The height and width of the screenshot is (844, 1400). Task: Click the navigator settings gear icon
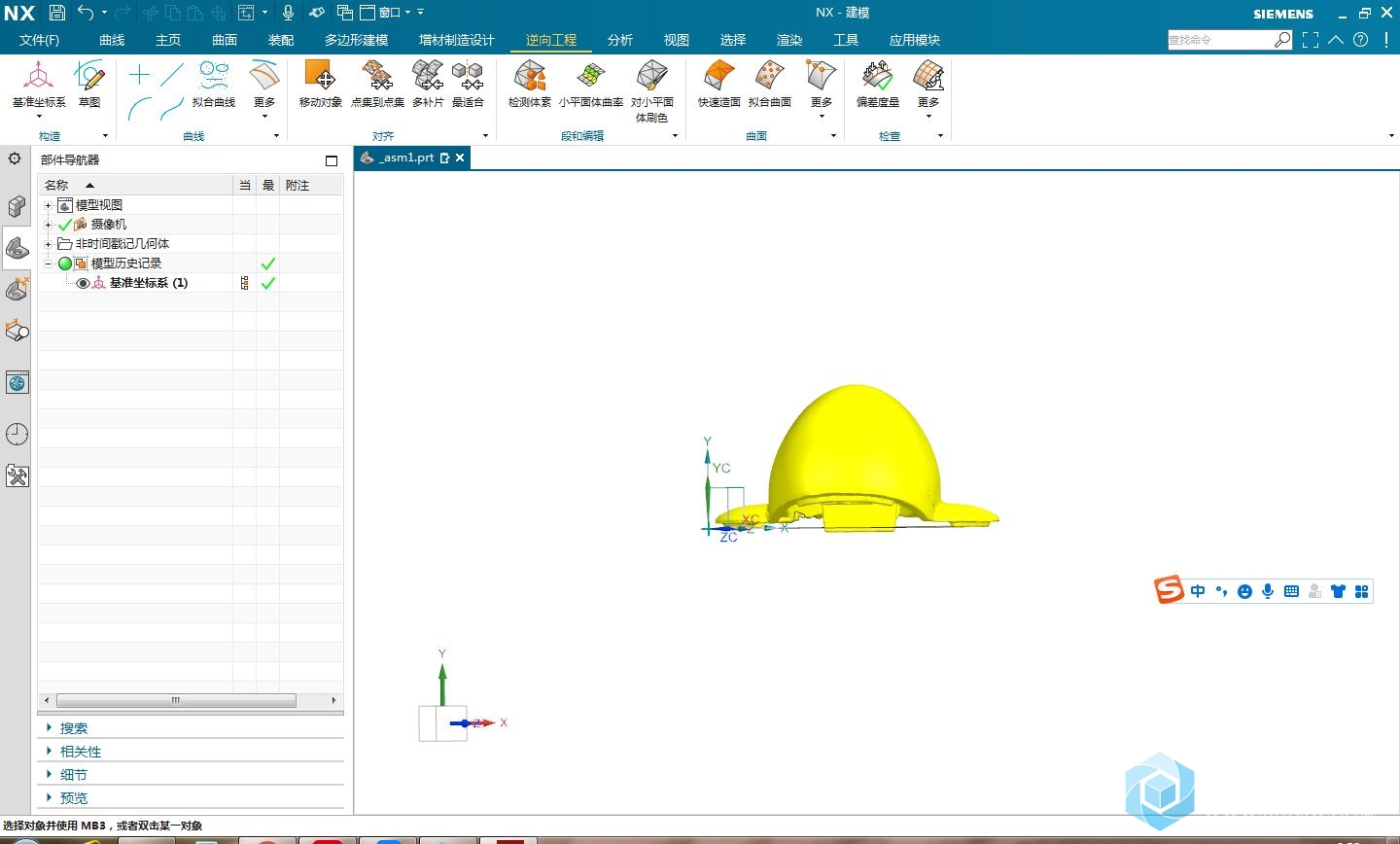15,158
